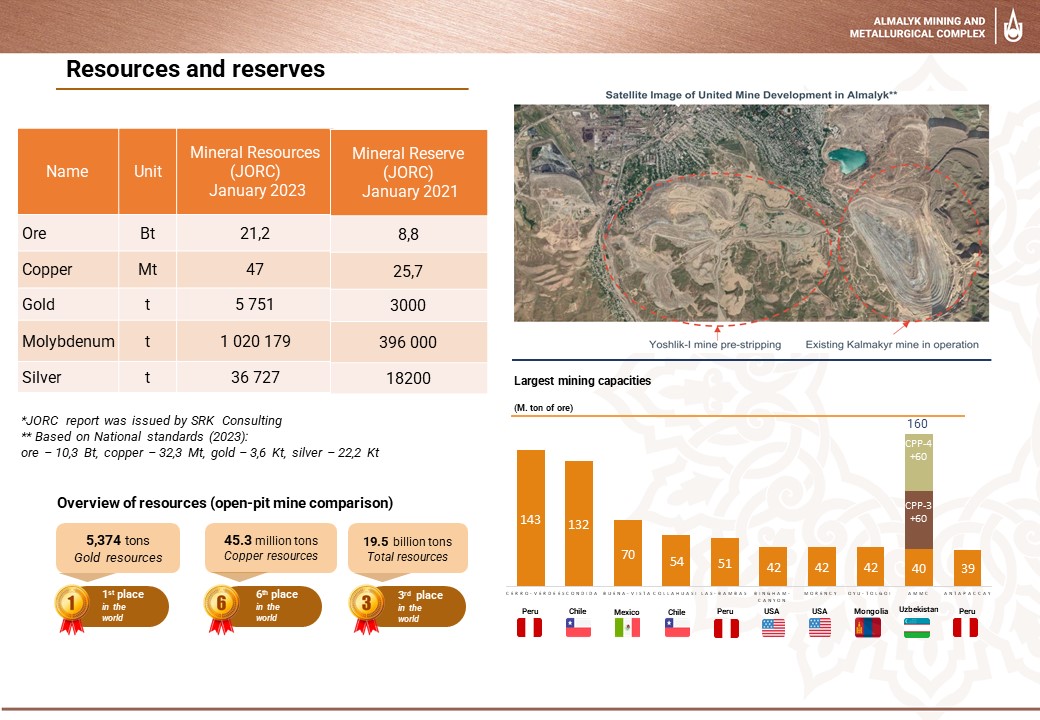Image resolution: width=1040 pixels, height=720 pixels.
Task: Select the Mineral Reserve (JORC) column header
Action: click(408, 172)
